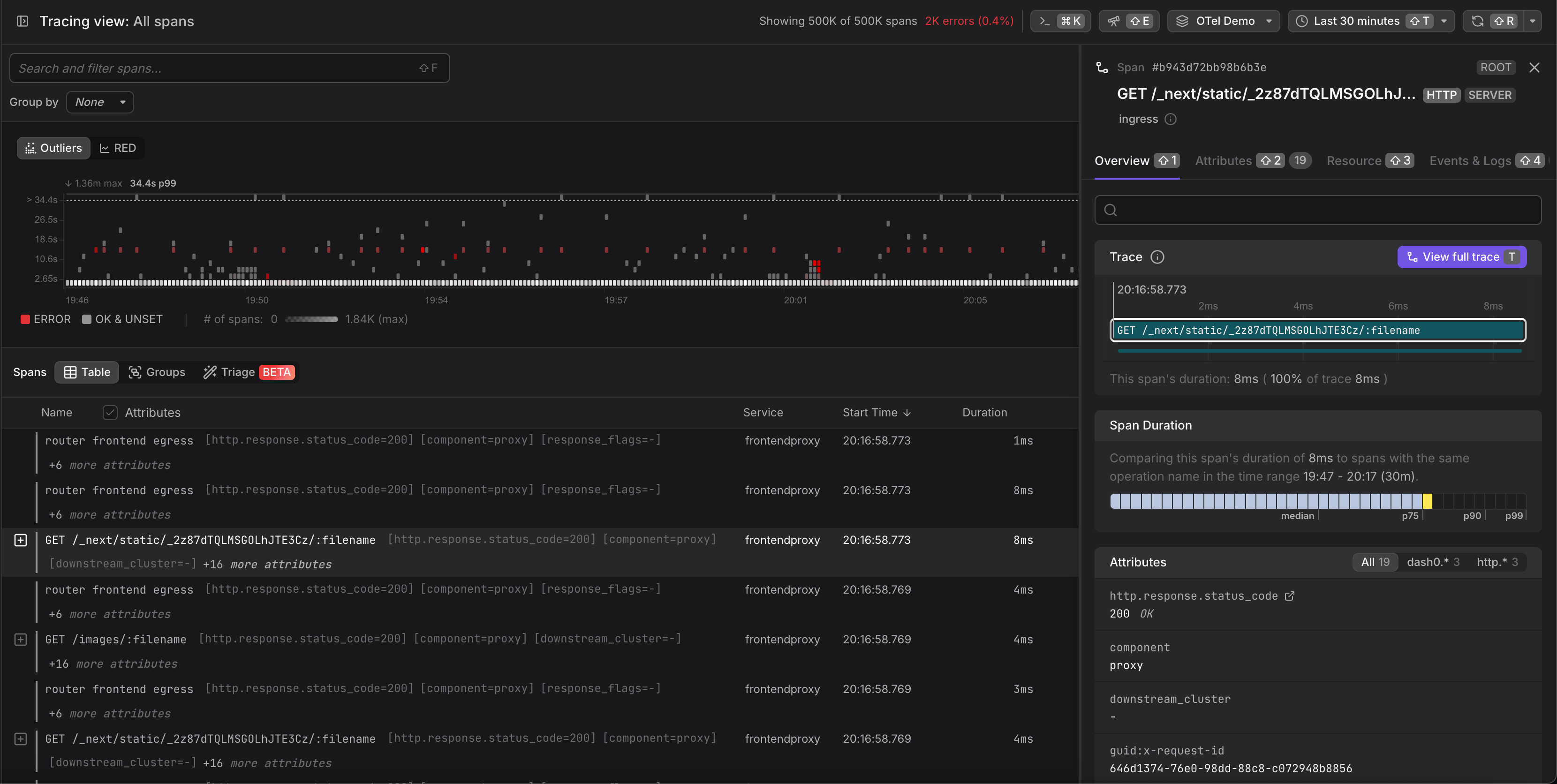Click the Trace info icon
Screen dimensions: 1557x784
(x=1157, y=257)
